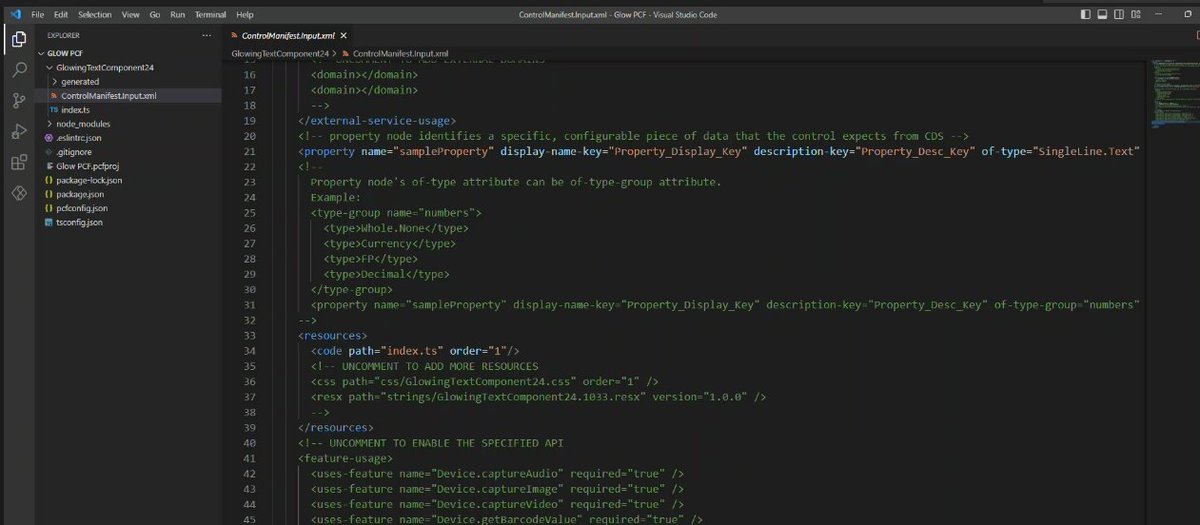Open .eslintrc.json in the explorer
1200x525 pixels.
click(79, 137)
